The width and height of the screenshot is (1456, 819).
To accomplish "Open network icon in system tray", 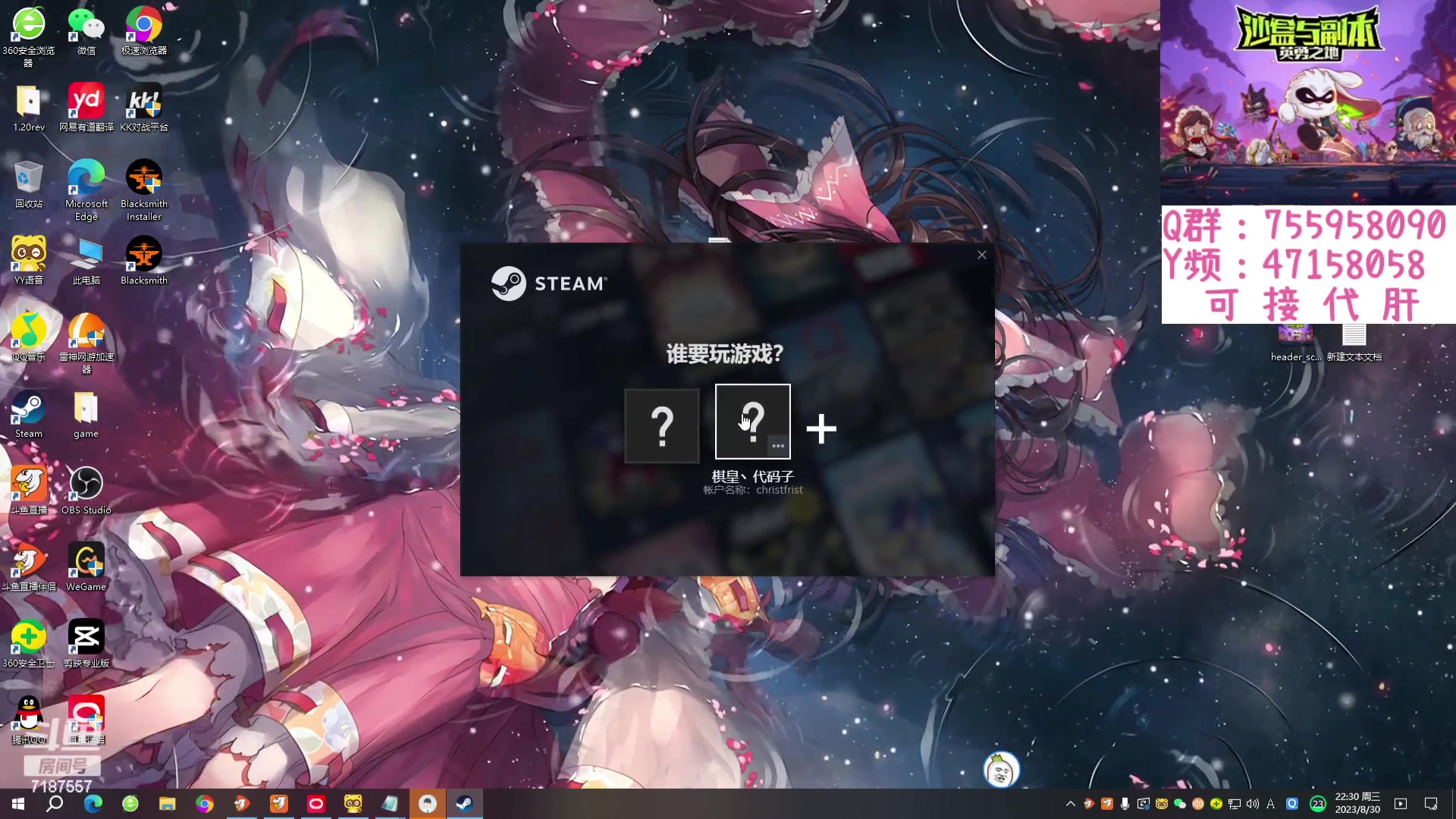I will pyautogui.click(x=1235, y=804).
